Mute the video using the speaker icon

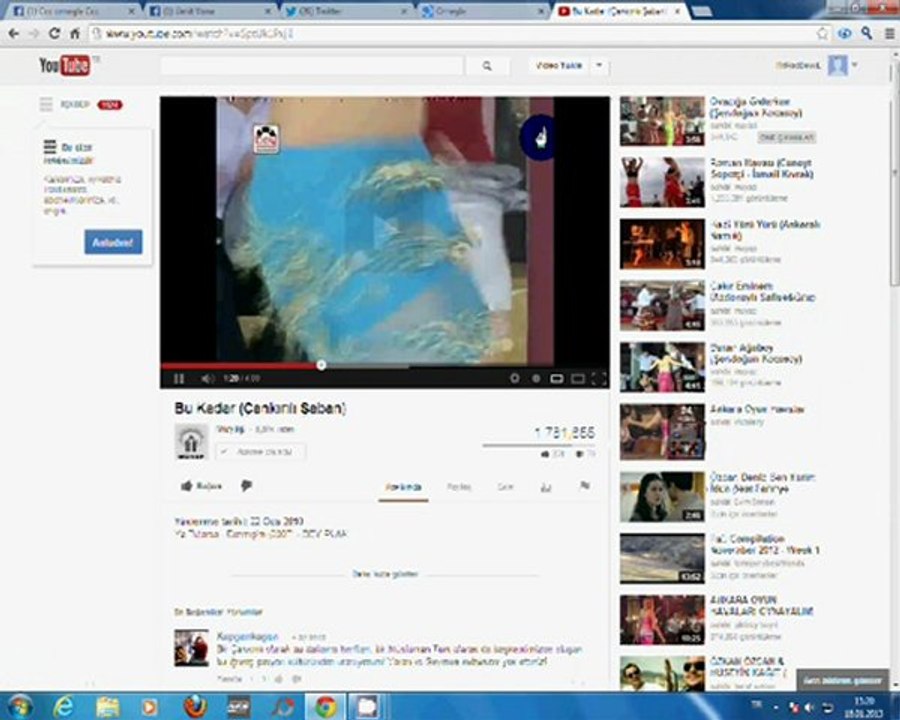point(207,378)
